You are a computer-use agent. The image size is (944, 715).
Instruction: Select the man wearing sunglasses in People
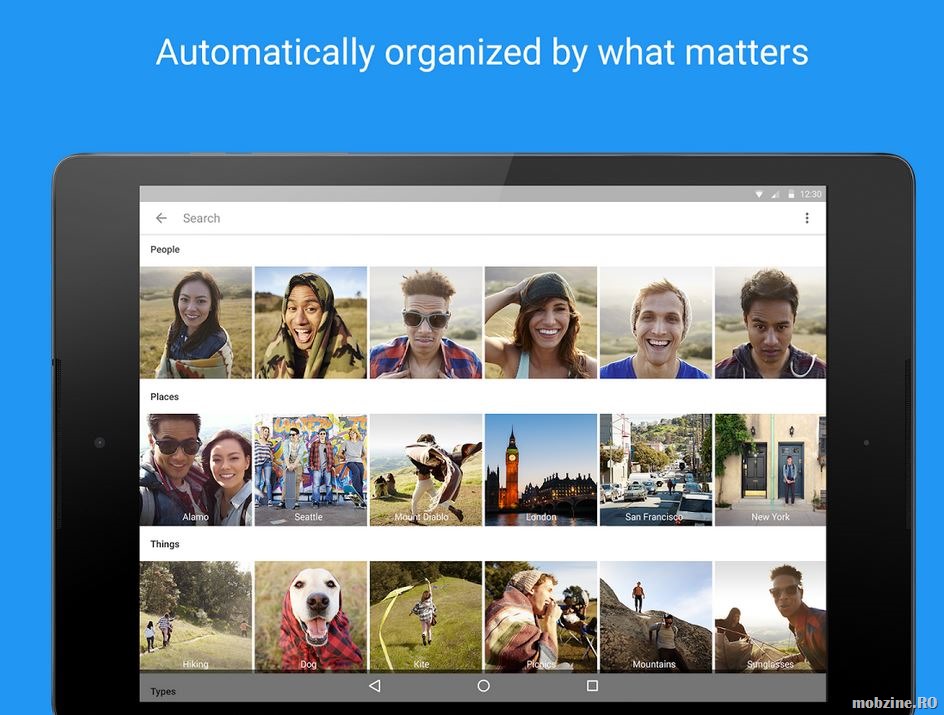pos(426,323)
